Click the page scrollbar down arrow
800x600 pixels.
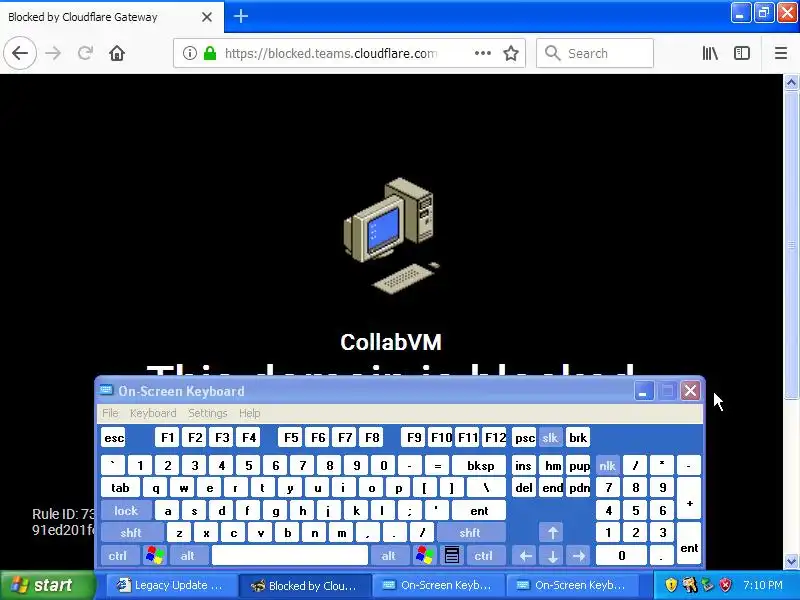(x=791, y=561)
